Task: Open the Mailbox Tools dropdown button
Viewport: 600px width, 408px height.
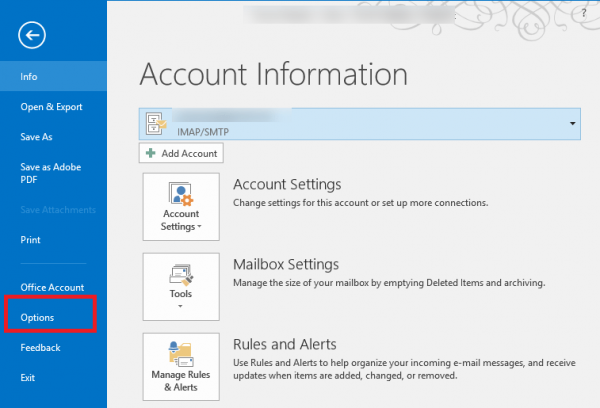Action: click(x=181, y=287)
